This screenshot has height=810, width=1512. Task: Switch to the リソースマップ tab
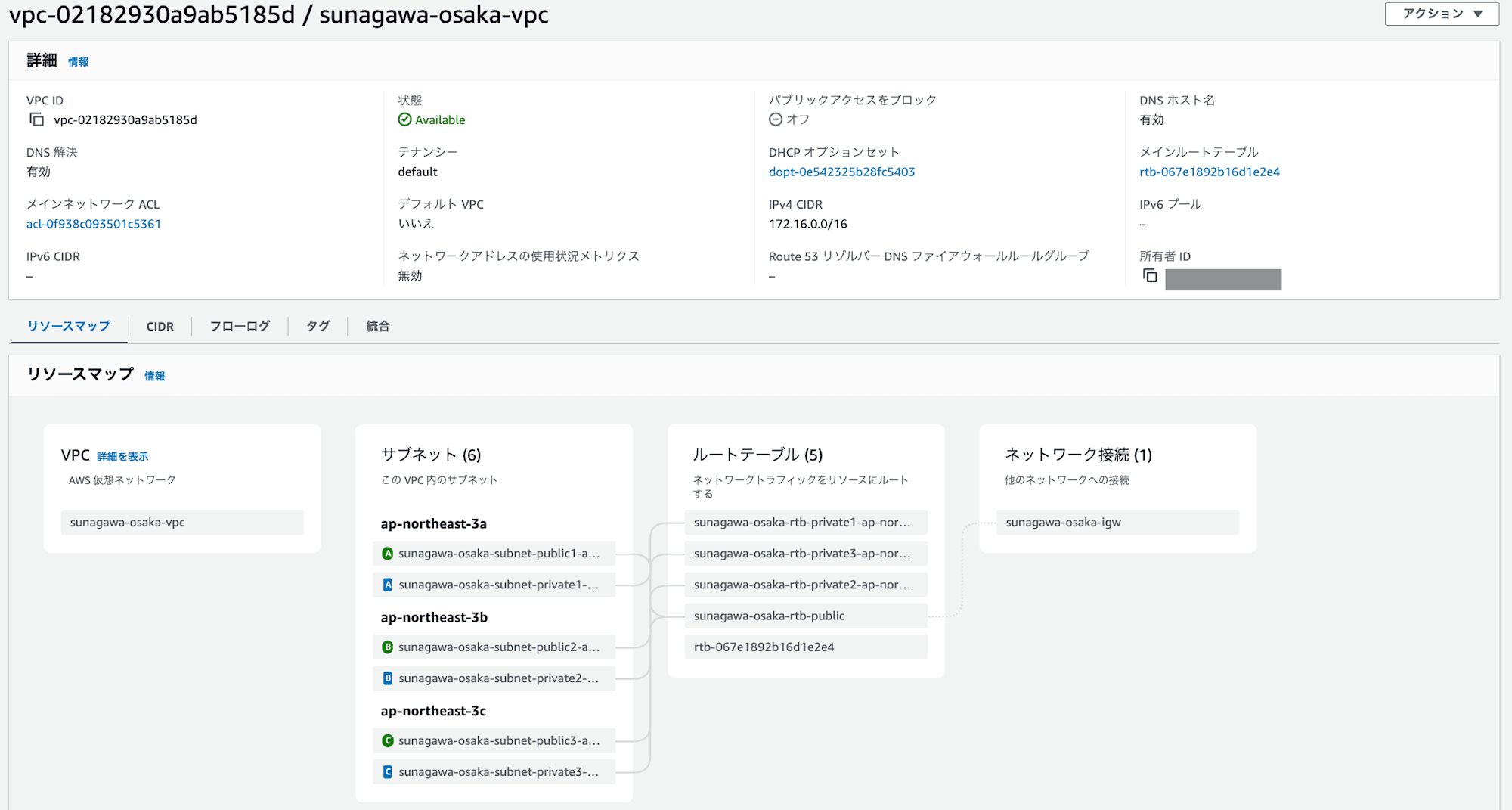[69, 326]
